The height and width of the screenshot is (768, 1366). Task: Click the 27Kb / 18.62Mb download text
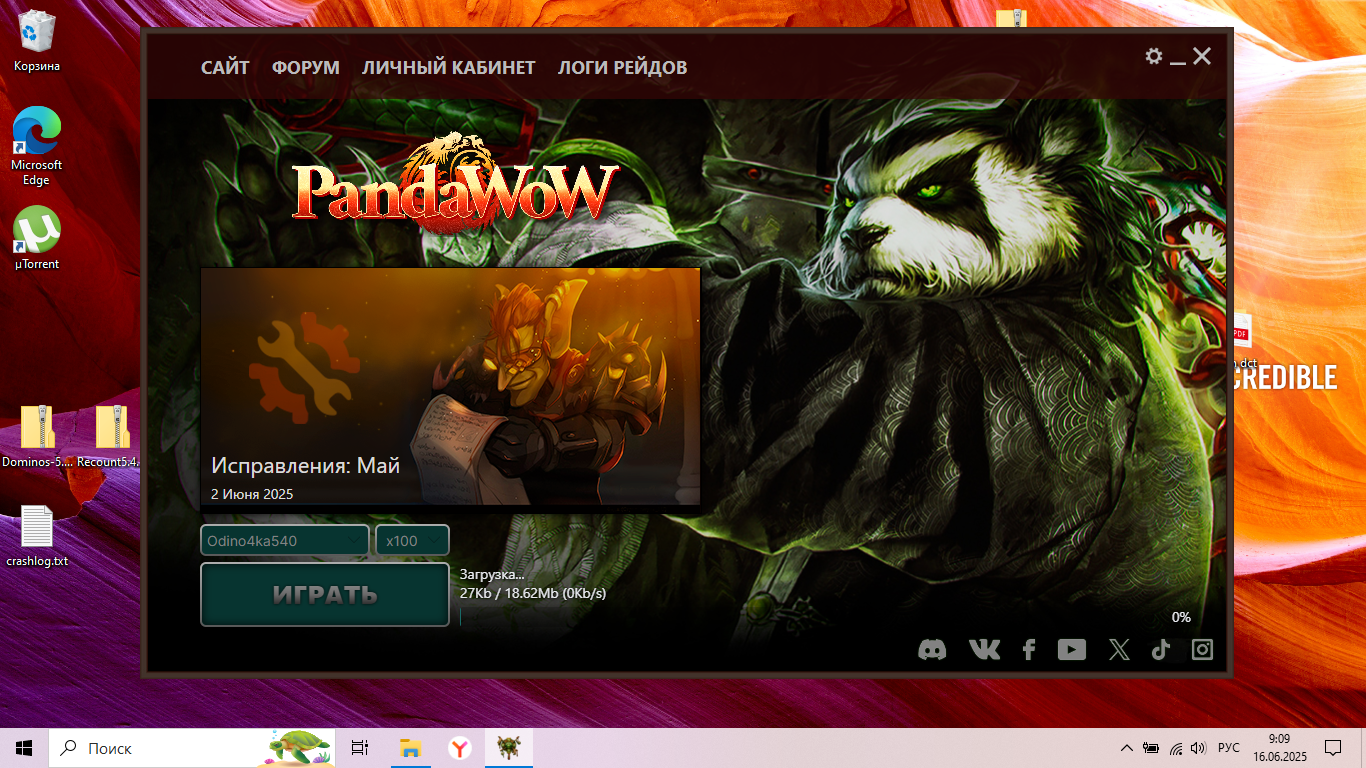pyautogui.click(x=533, y=593)
